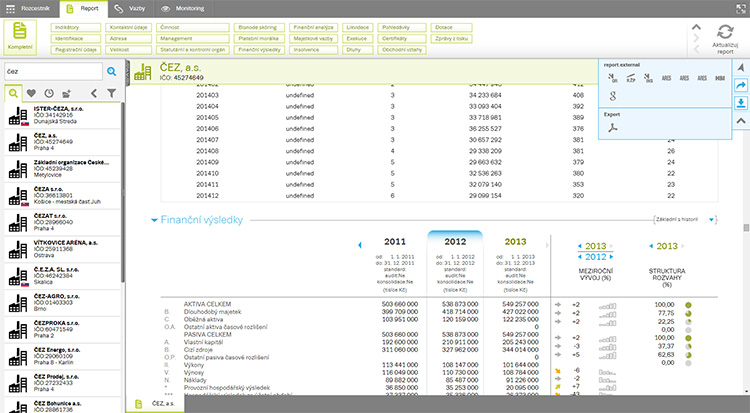Image resolution: width=750 pixels, height=413 pixels.
Task: Search company on Google via g icon
Action: [x=613, y=96]
